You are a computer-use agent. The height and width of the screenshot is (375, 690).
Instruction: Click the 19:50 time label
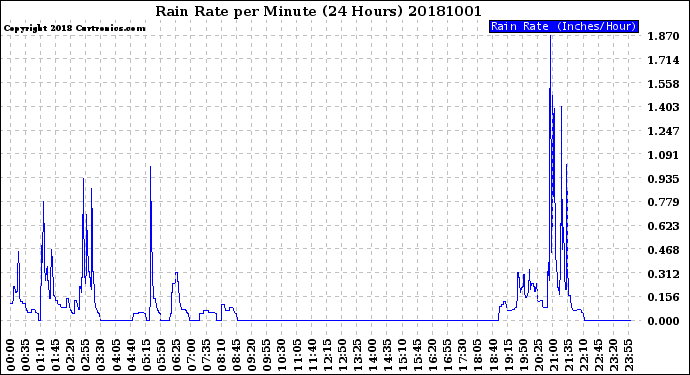523,355
